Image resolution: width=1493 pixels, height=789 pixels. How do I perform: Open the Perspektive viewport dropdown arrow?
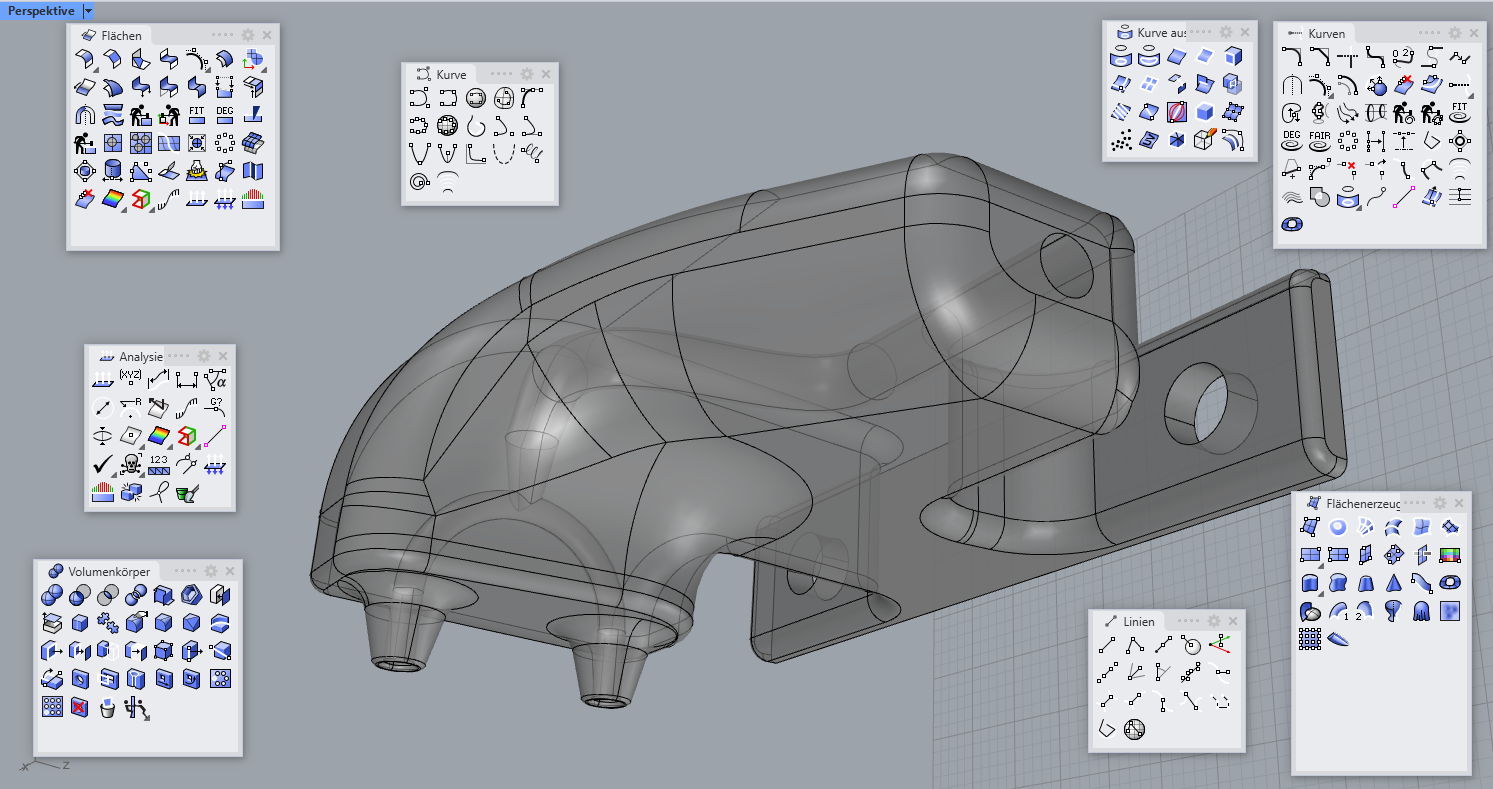[x=88, y=10]
